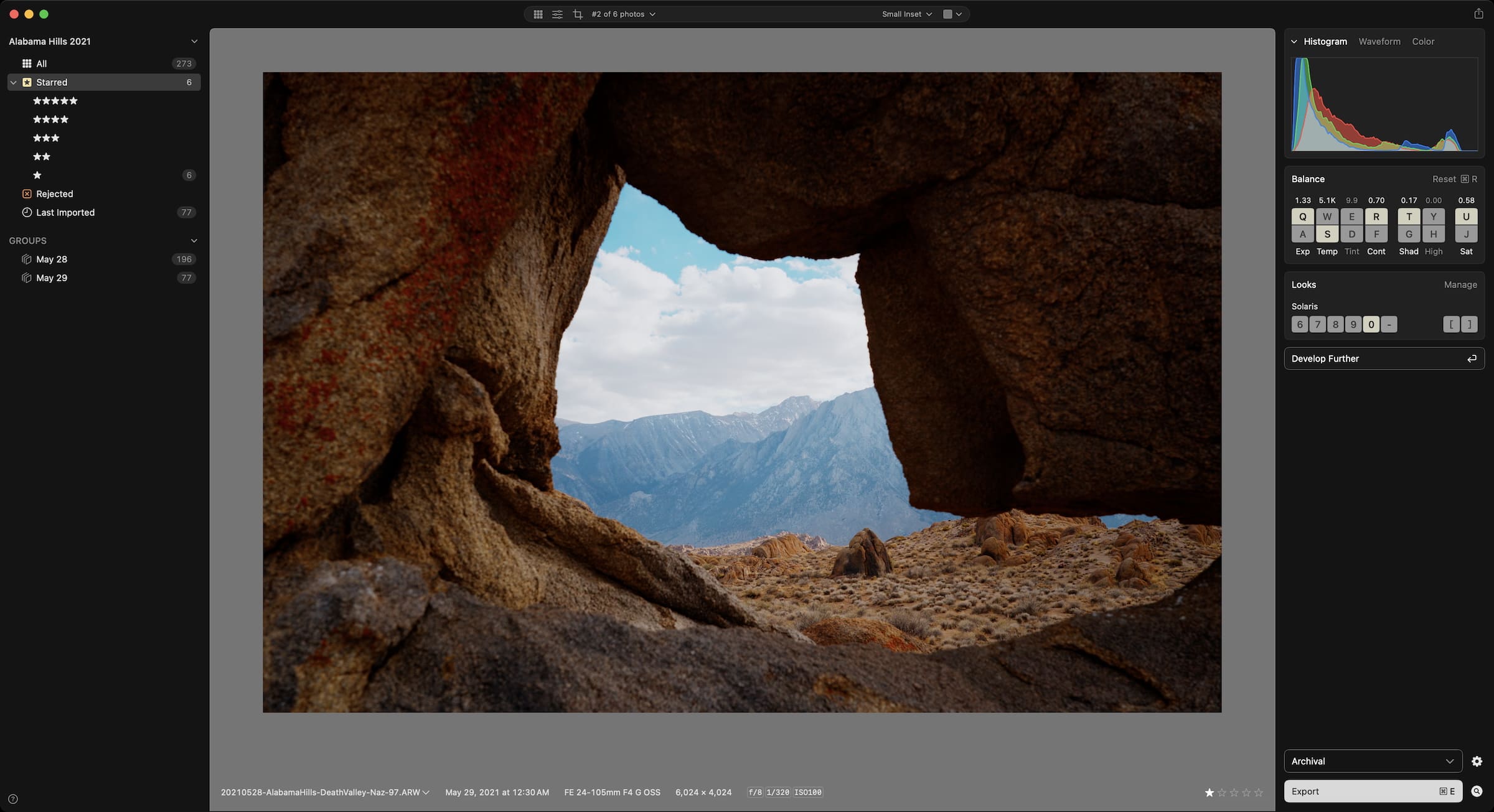Image resolution: width=1494 pixels, height=812 pixels.
Task: Open the background color swatch dropdown
Action: click(952, 14)
